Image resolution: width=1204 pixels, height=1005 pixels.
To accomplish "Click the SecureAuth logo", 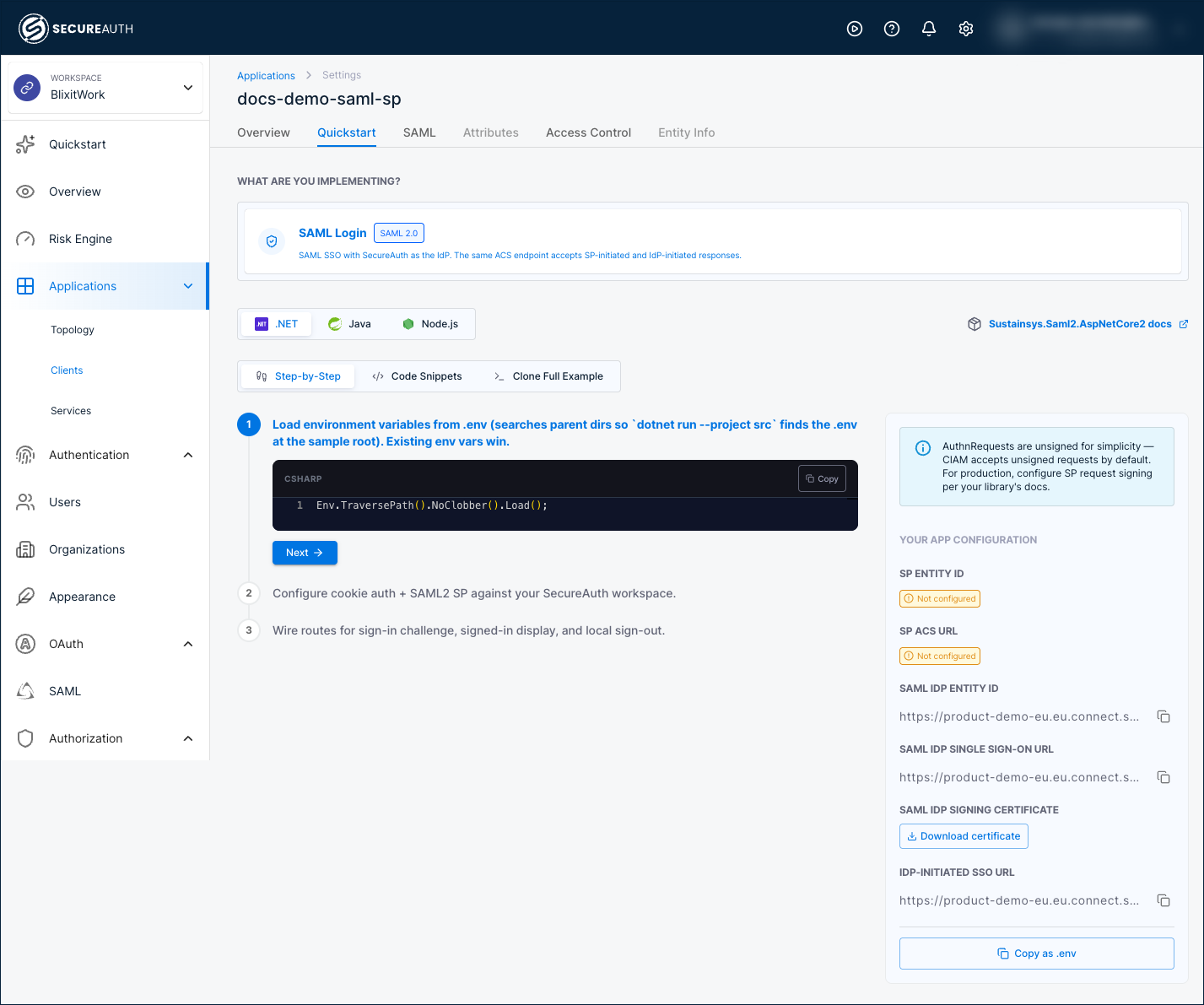I will click(x=76, y=29).
